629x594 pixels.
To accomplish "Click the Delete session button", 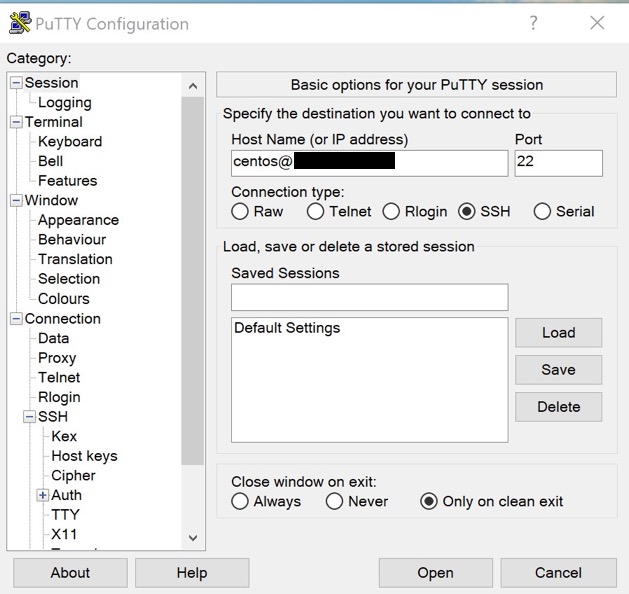I will pyautogui.click(x=558, y=407).
